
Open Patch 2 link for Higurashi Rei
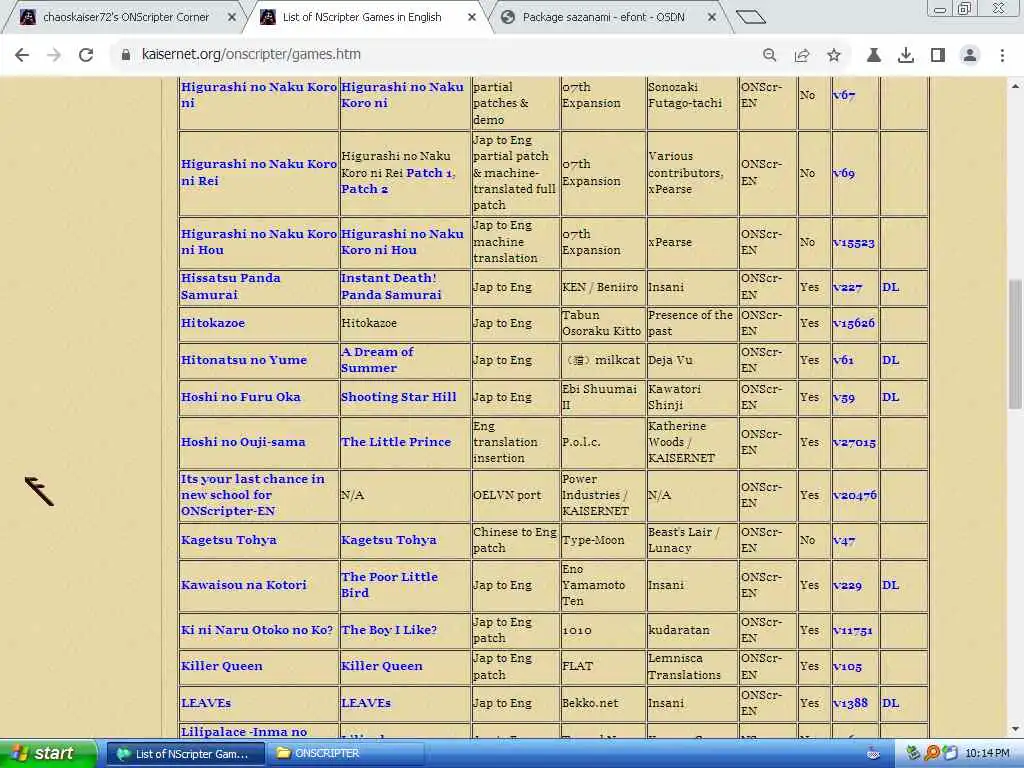pyautogui.click(x=364, y=189)
